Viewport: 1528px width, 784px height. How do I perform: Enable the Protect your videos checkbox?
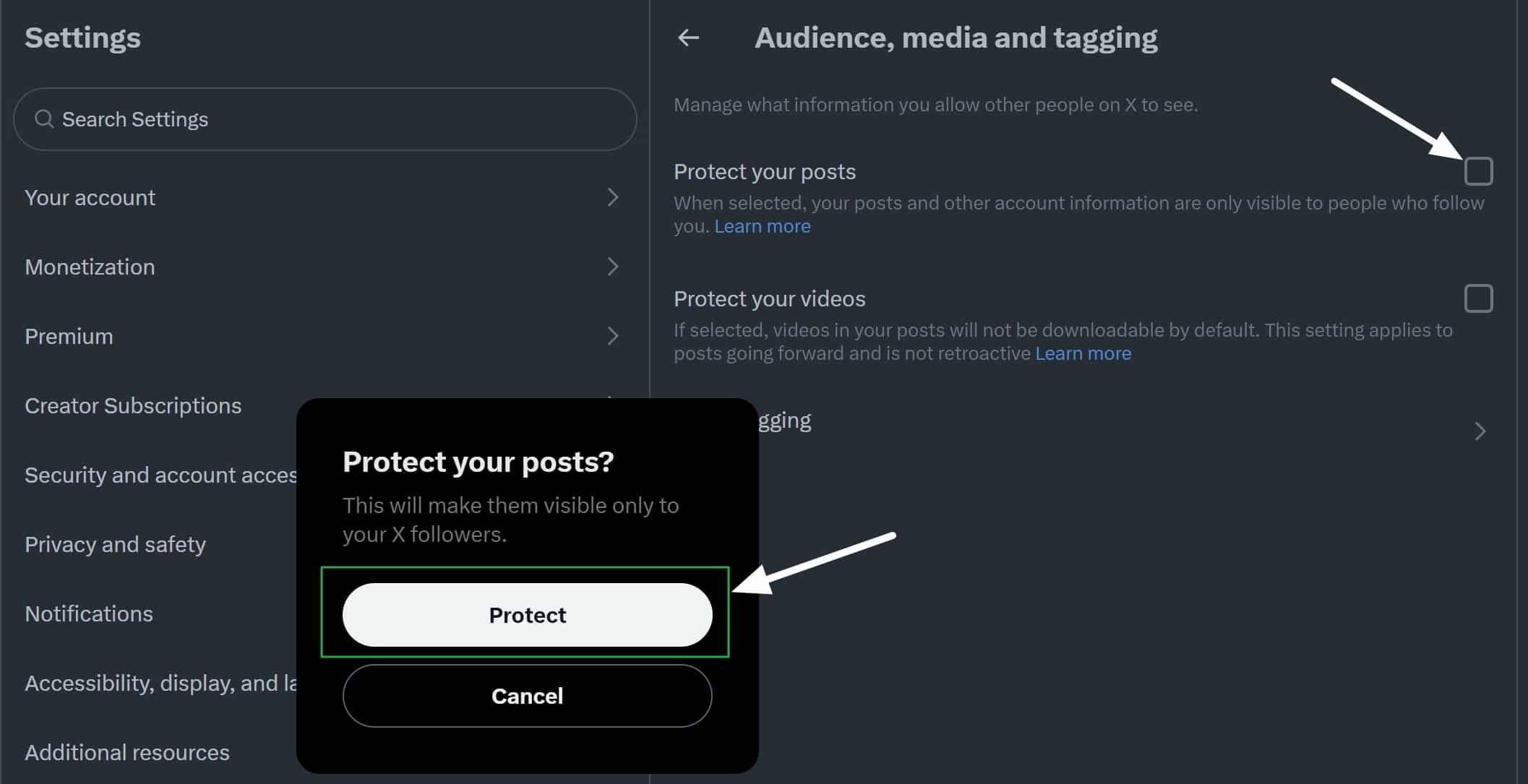point(1478,298)
